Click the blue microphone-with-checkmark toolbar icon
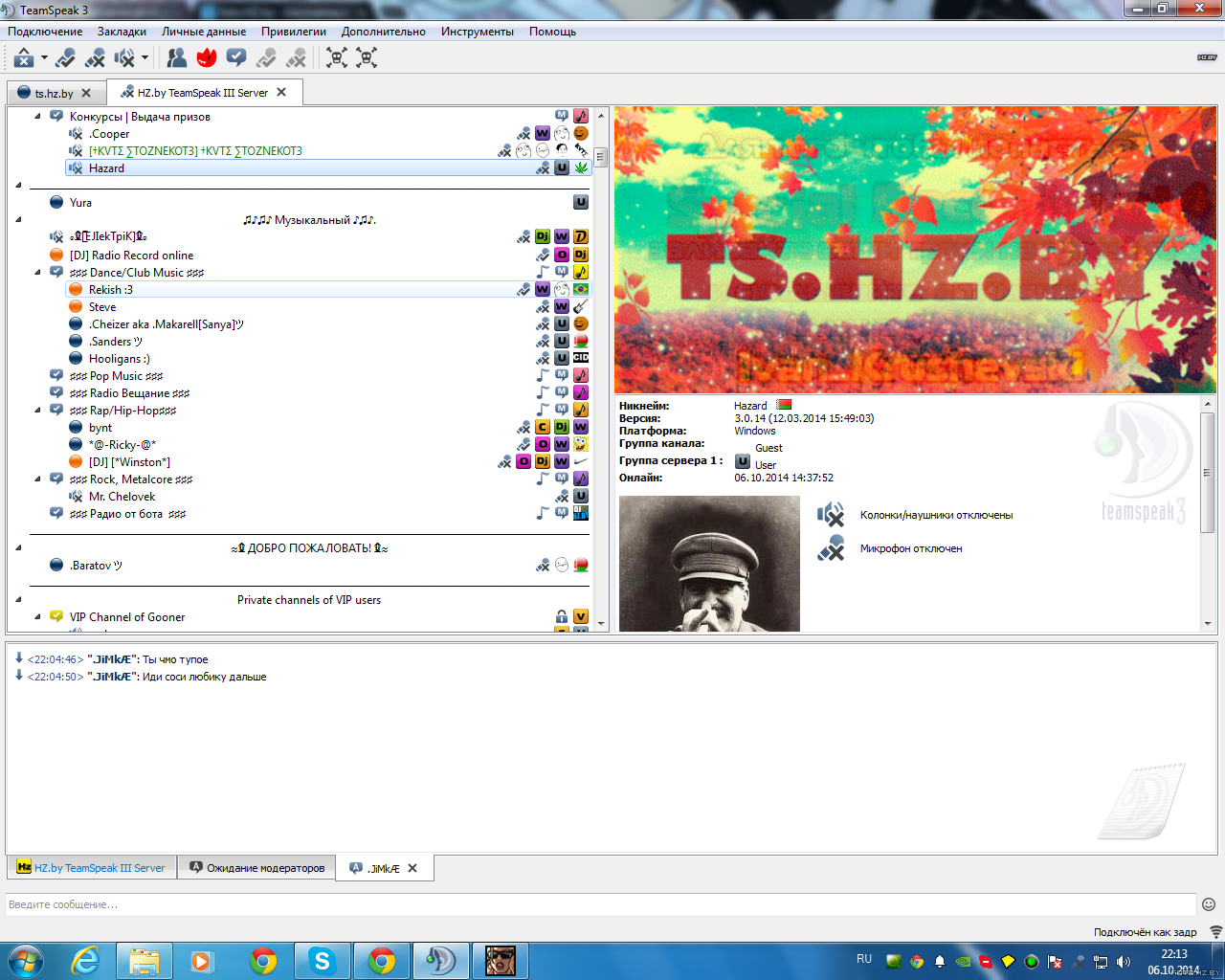 65,58
